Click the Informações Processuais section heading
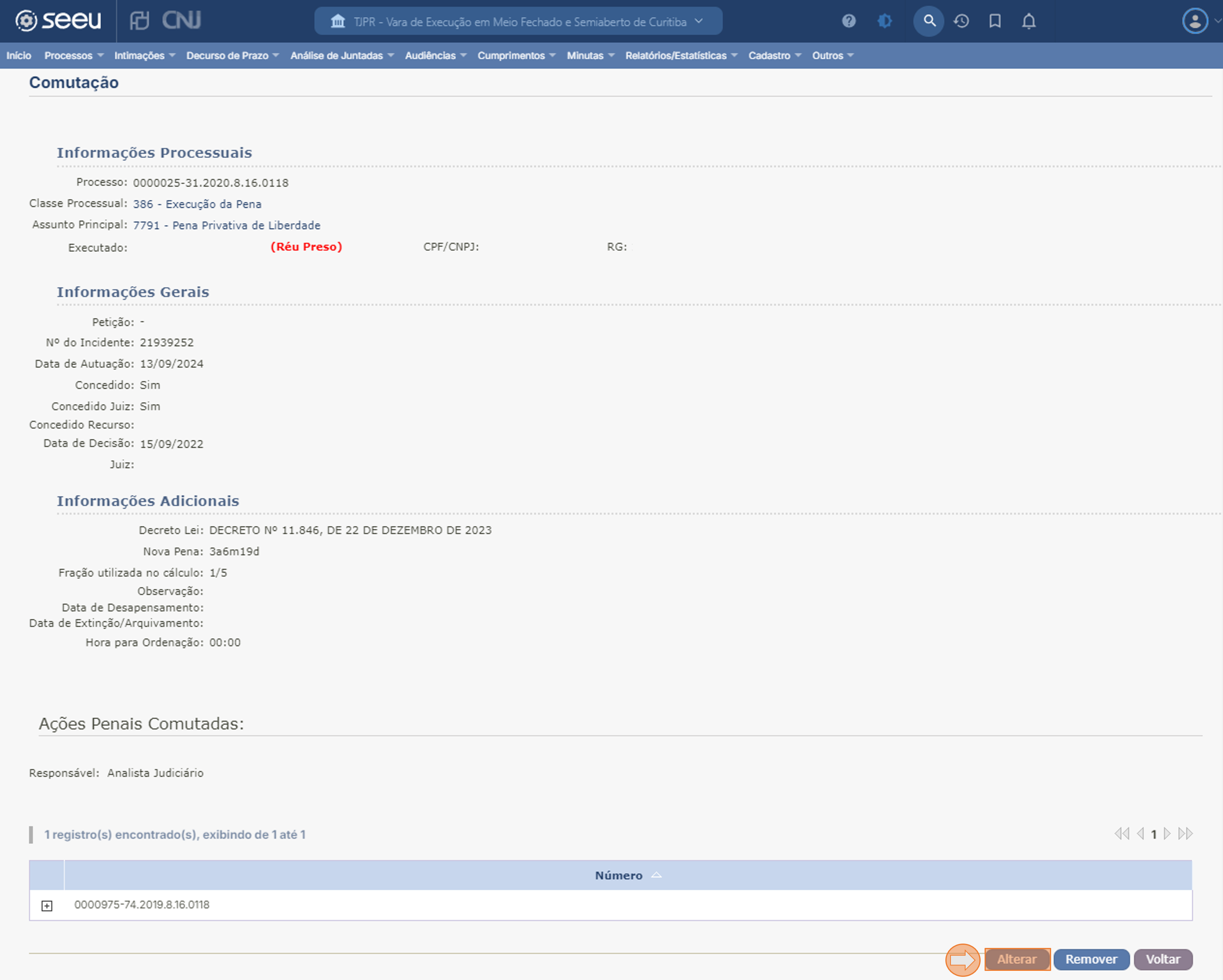 [x=154, y=152]
